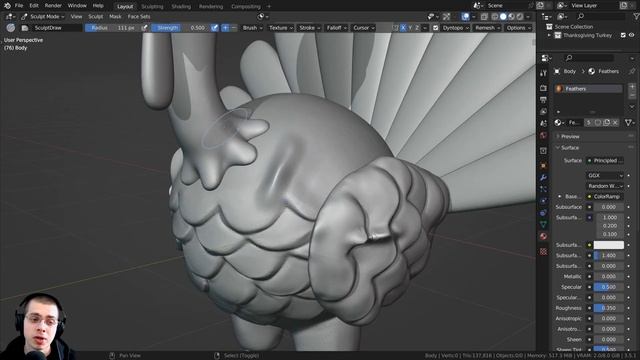Adjust the Radius slider
This screenshot has width=640, height=360.
112,28
